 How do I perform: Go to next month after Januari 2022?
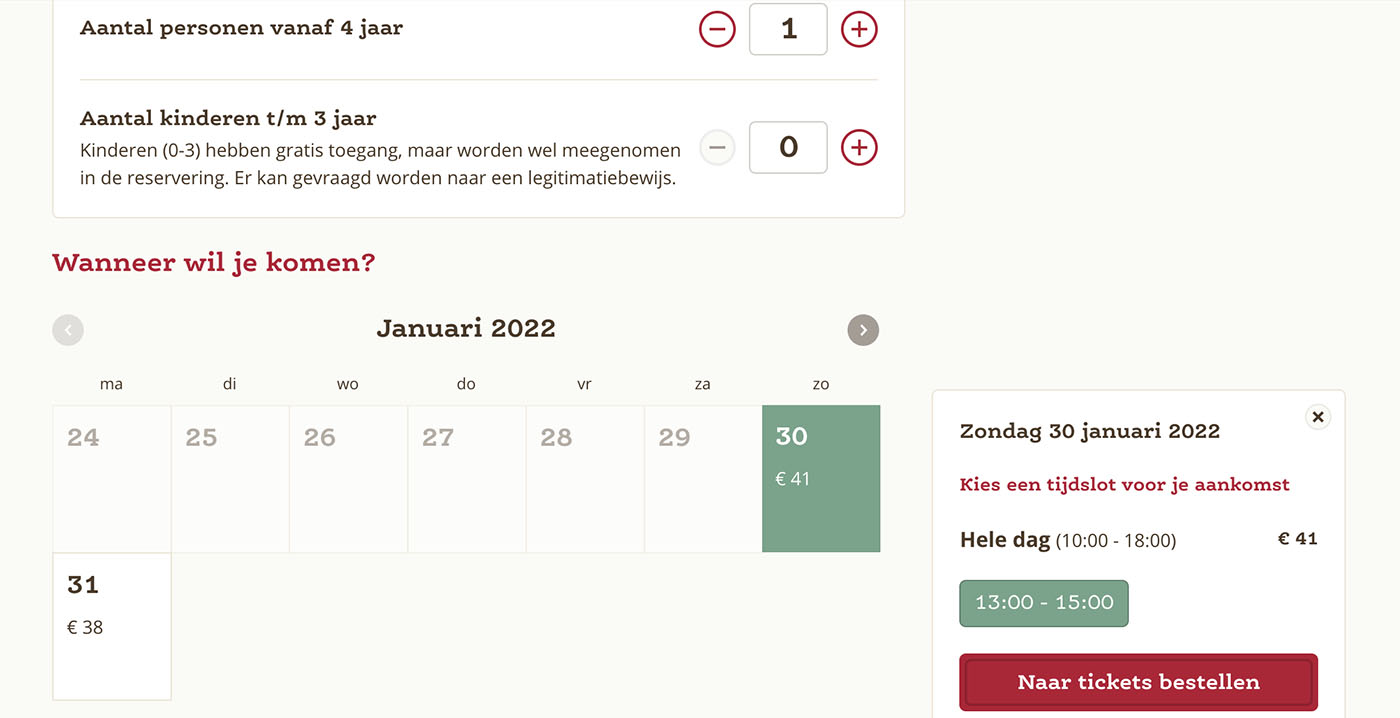(863, 330)
